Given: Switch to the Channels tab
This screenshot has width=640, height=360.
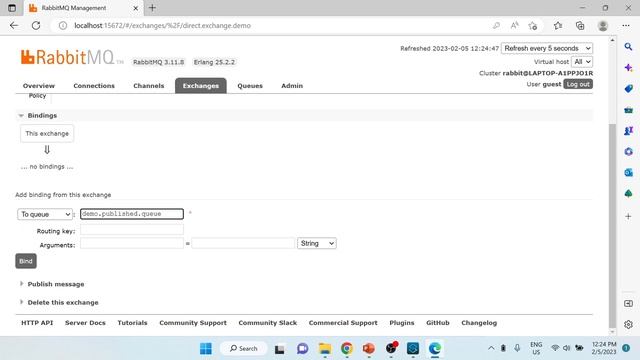Looking at the screenshot, I should point(149,86).
